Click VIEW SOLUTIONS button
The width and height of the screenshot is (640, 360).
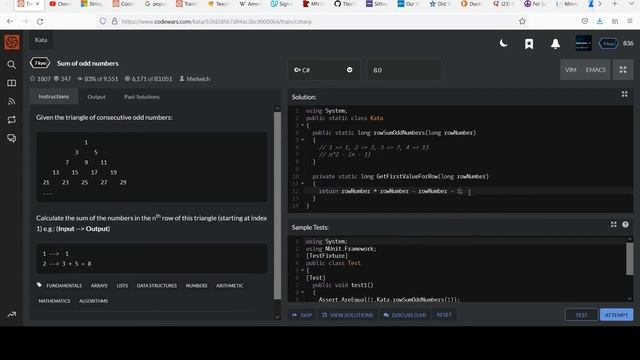pyautogui.click(x=347, y=315)
